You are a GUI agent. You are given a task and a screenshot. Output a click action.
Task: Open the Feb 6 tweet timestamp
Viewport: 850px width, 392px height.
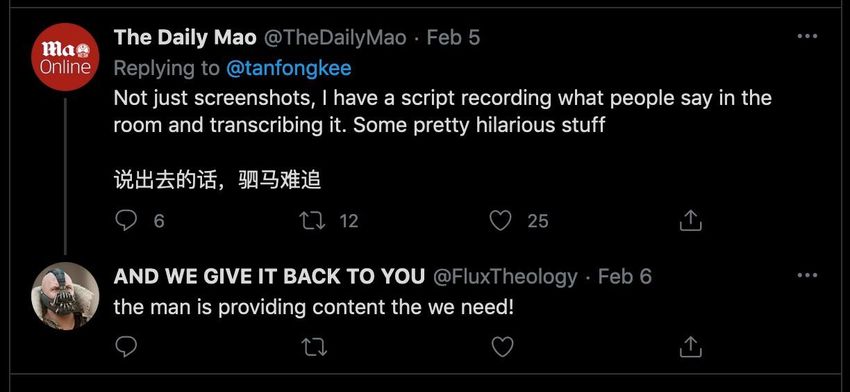(x=624, y=277)
